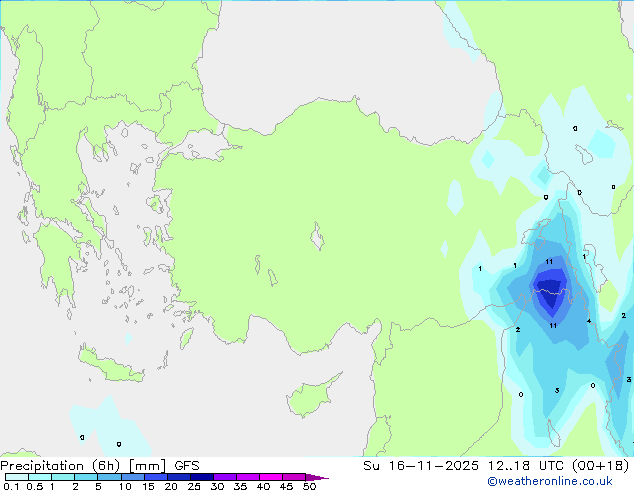Click the '4' precipitation value on map
The height and width of the screenshot is (490, 634).
(x=589, y=321)
